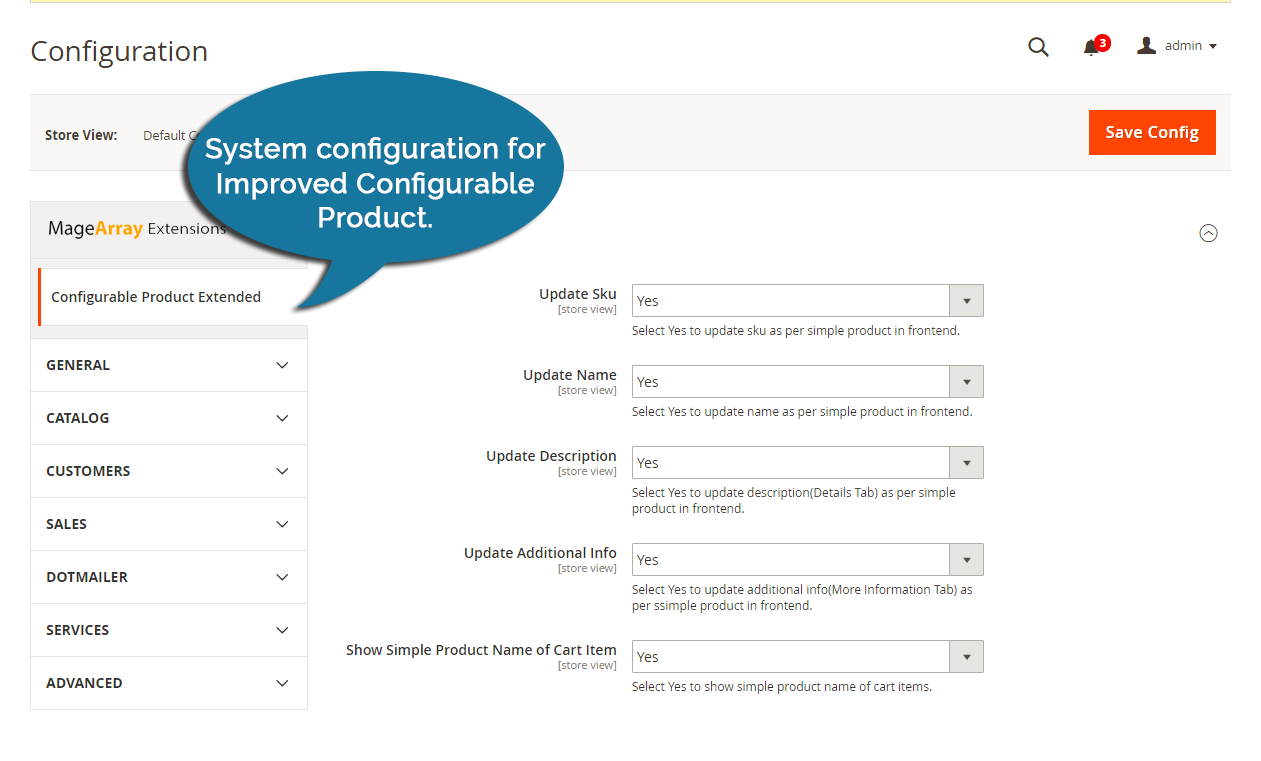
Task: Expand the CUSTOMERS section
Action: 169,471
